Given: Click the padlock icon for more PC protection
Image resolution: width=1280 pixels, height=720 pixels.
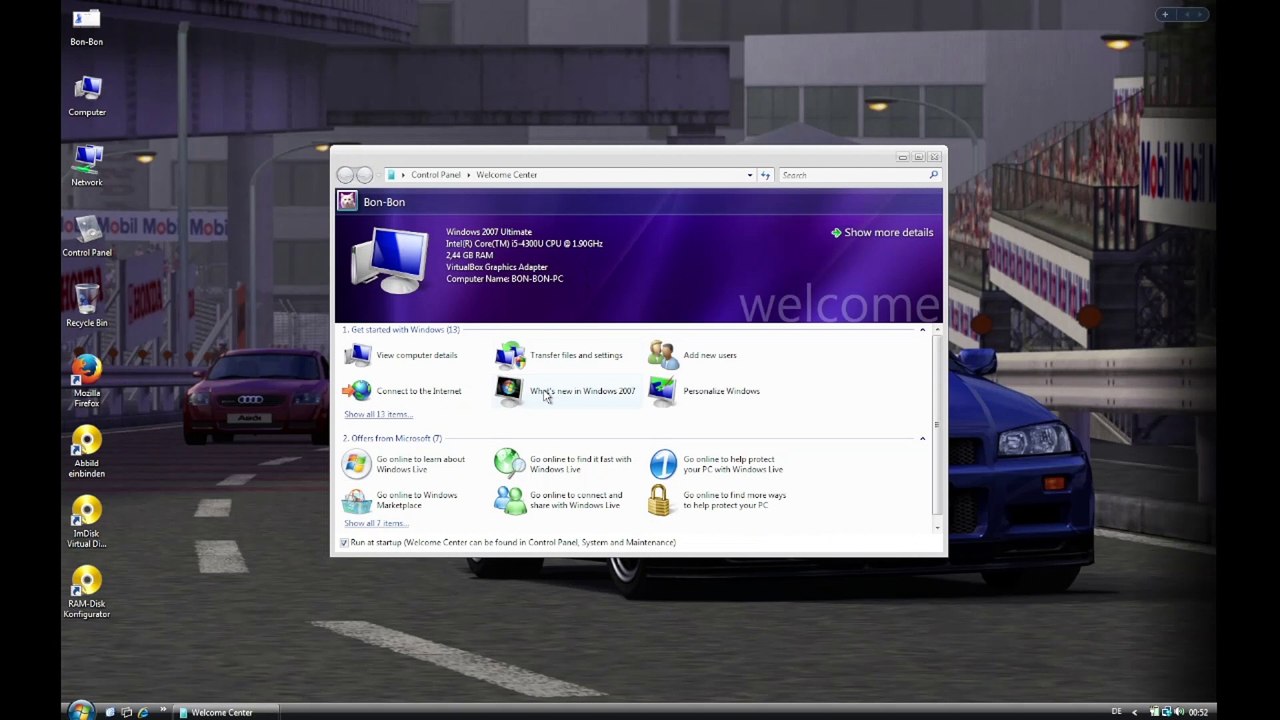Looking at the screenshot, I should tap(659, 500).
